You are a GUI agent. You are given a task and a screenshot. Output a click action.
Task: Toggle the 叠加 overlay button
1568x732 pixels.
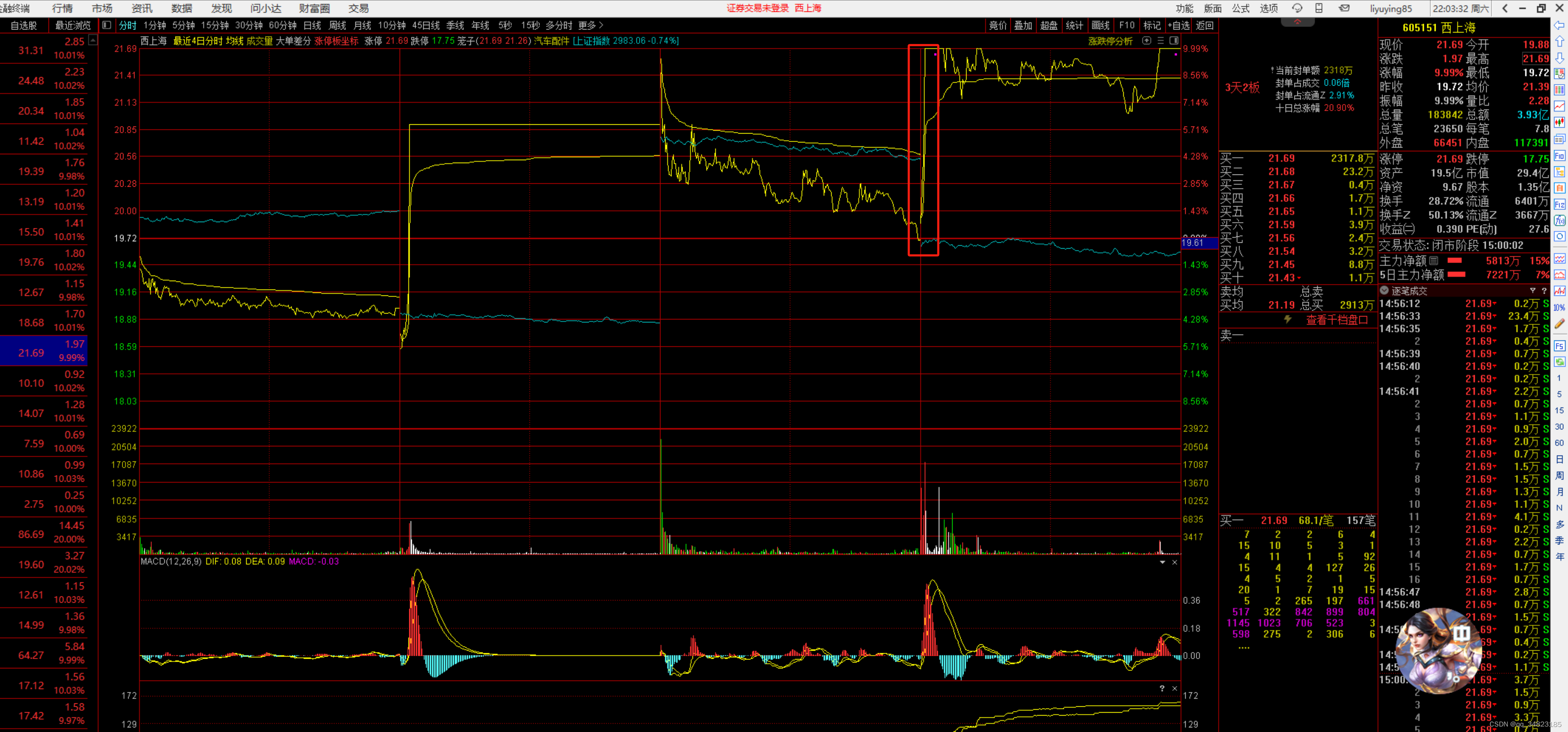pyautogui.click(x=1023, y=26)
